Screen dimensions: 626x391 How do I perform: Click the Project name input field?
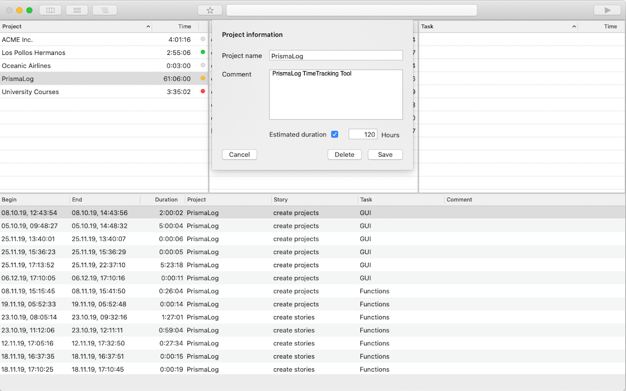pyautogui.click(x=336, y=56)
